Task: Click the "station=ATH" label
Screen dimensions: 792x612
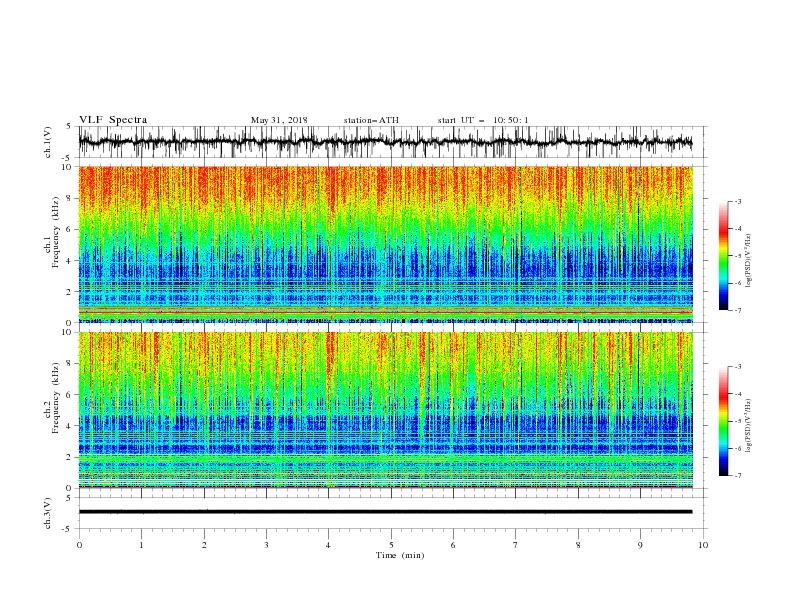Action: (371, 120)
